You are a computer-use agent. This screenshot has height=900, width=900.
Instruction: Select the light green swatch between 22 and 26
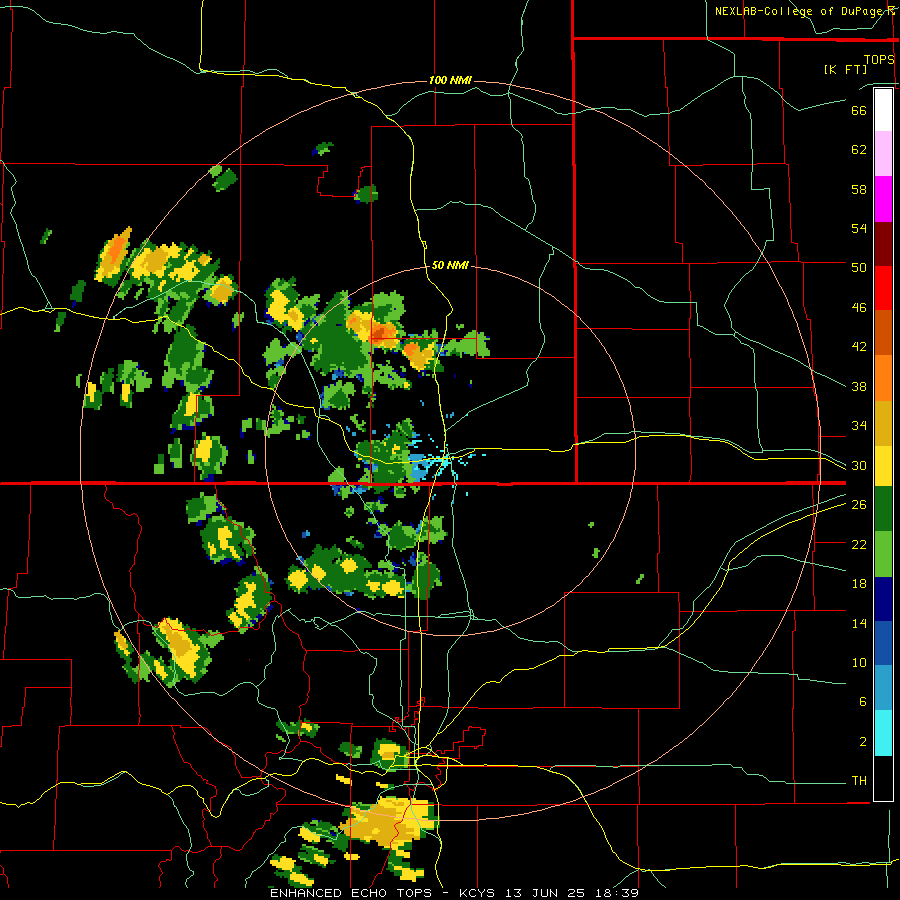point(883,553)
